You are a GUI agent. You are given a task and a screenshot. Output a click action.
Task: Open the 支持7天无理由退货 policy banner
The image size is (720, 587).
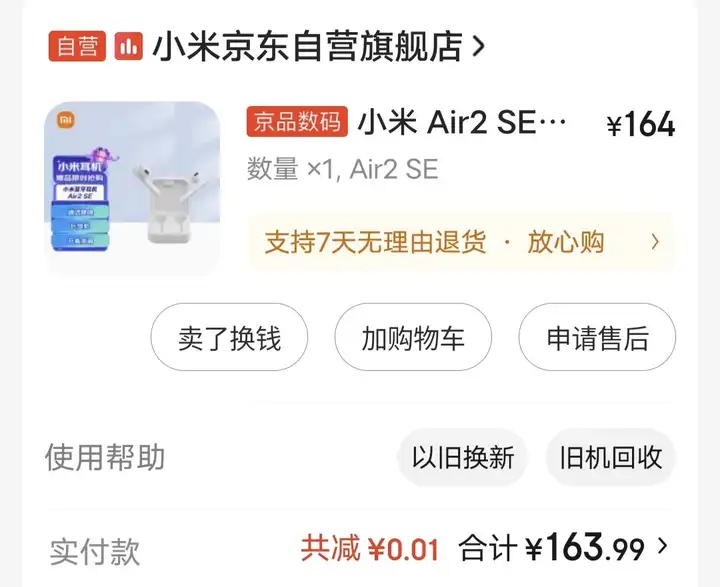461,242
